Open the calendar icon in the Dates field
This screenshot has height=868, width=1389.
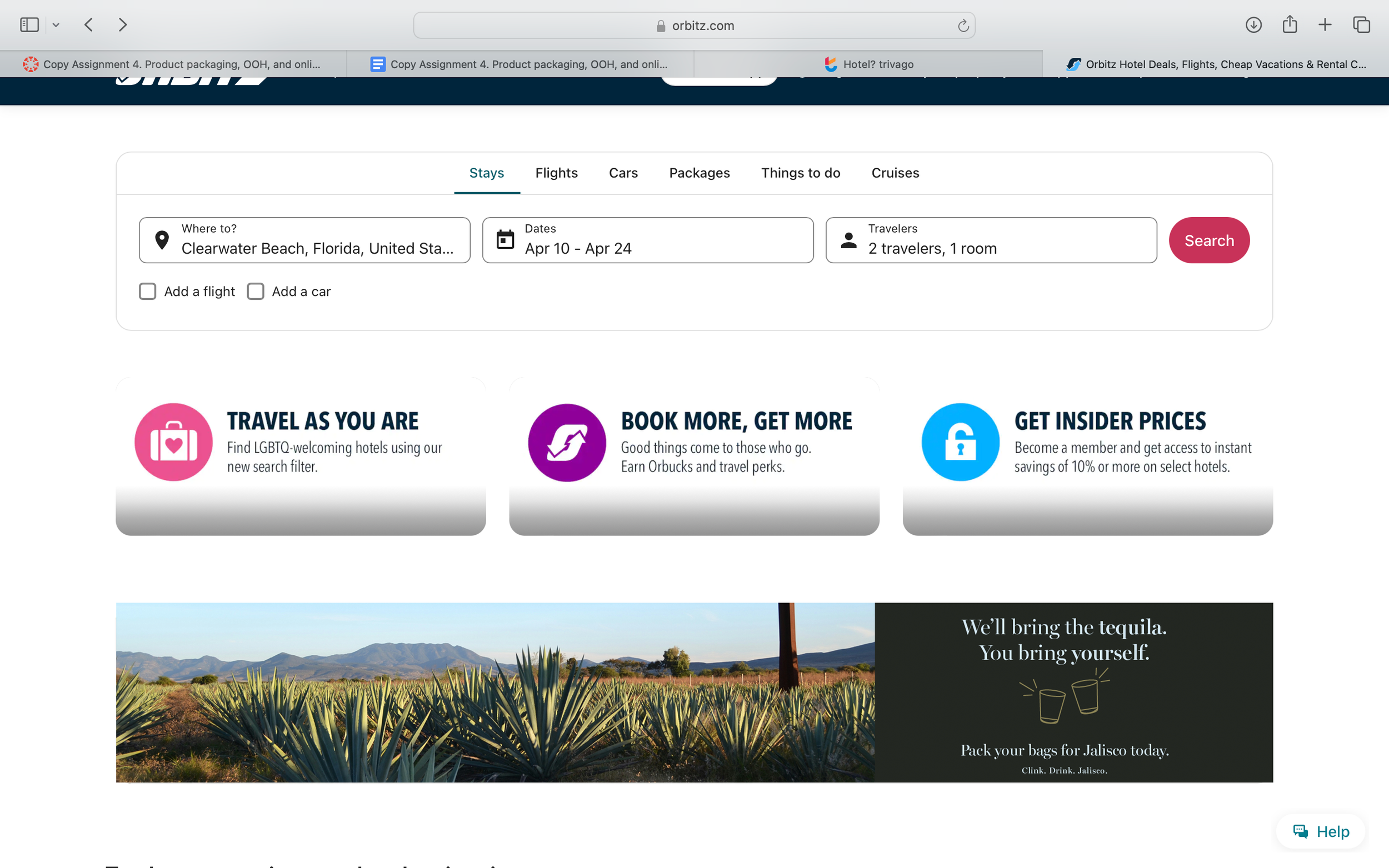(x=505, y=240)
